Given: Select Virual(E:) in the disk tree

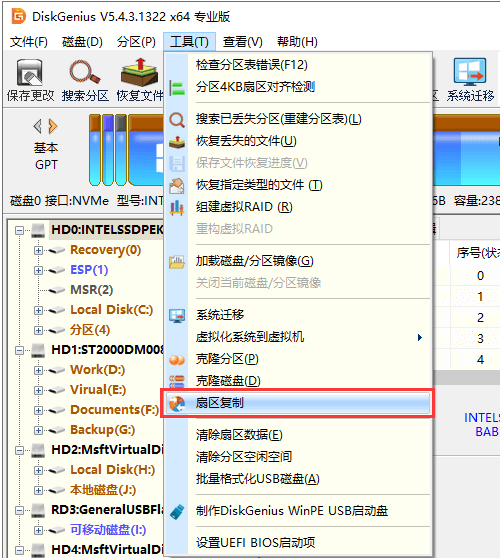Looking at the screenshot, I should (x=98, y=390).
